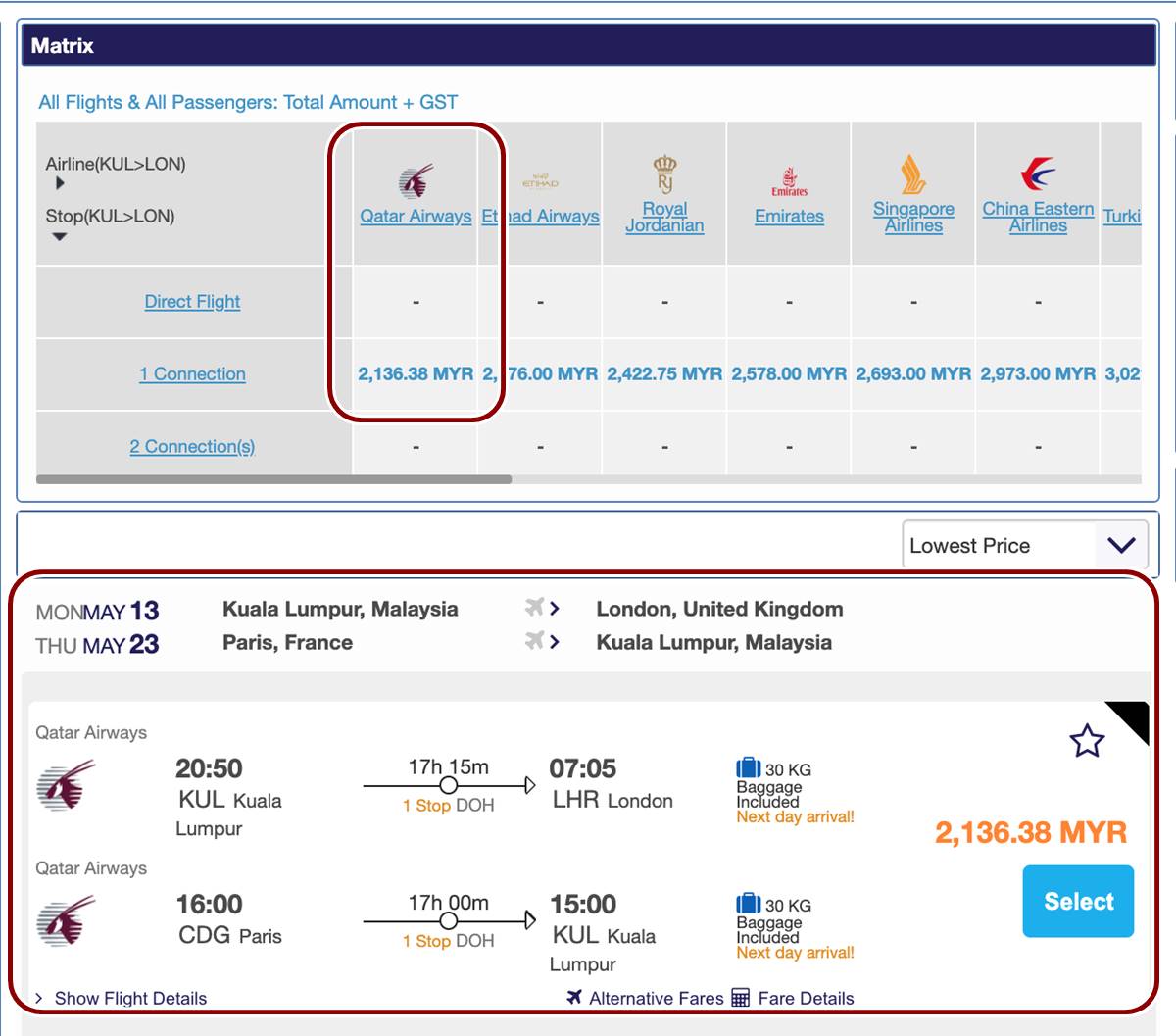Filter by 2 Connection(s)

(192, 447)
